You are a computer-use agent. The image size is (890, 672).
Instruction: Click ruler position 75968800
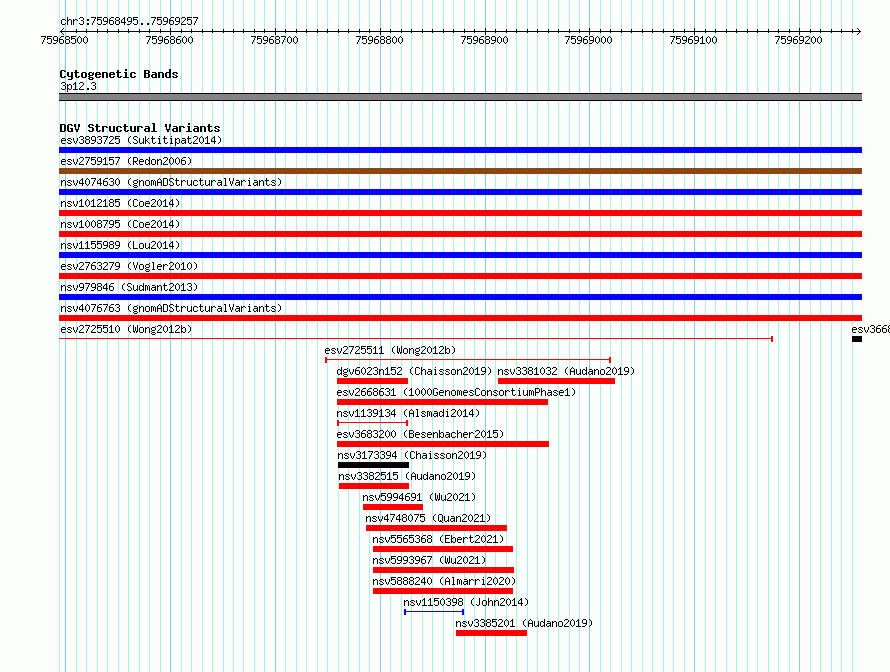379,40
